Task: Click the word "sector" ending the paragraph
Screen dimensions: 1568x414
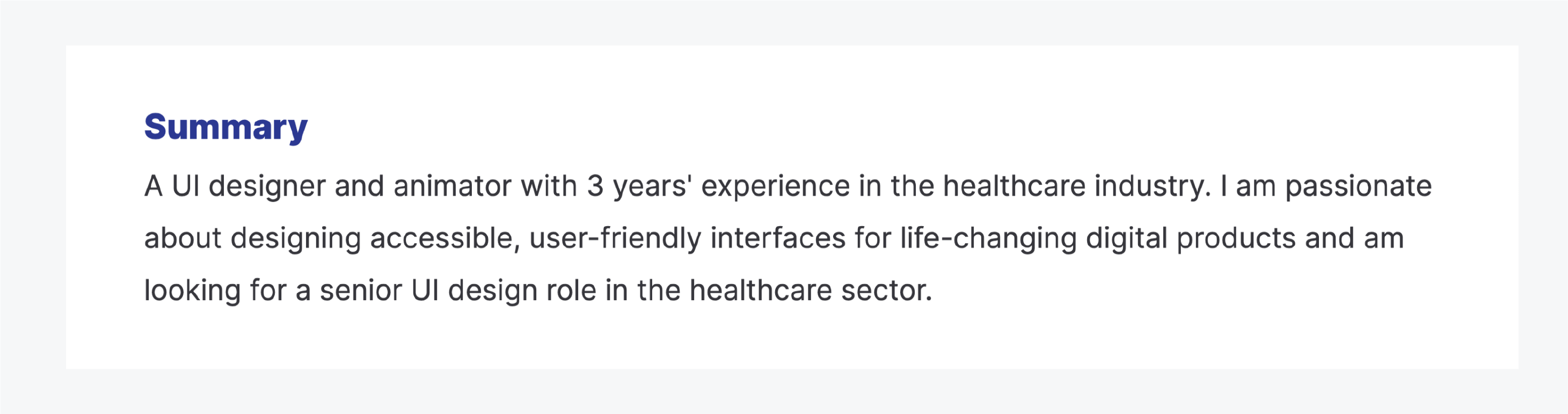Action: [886, 290]
